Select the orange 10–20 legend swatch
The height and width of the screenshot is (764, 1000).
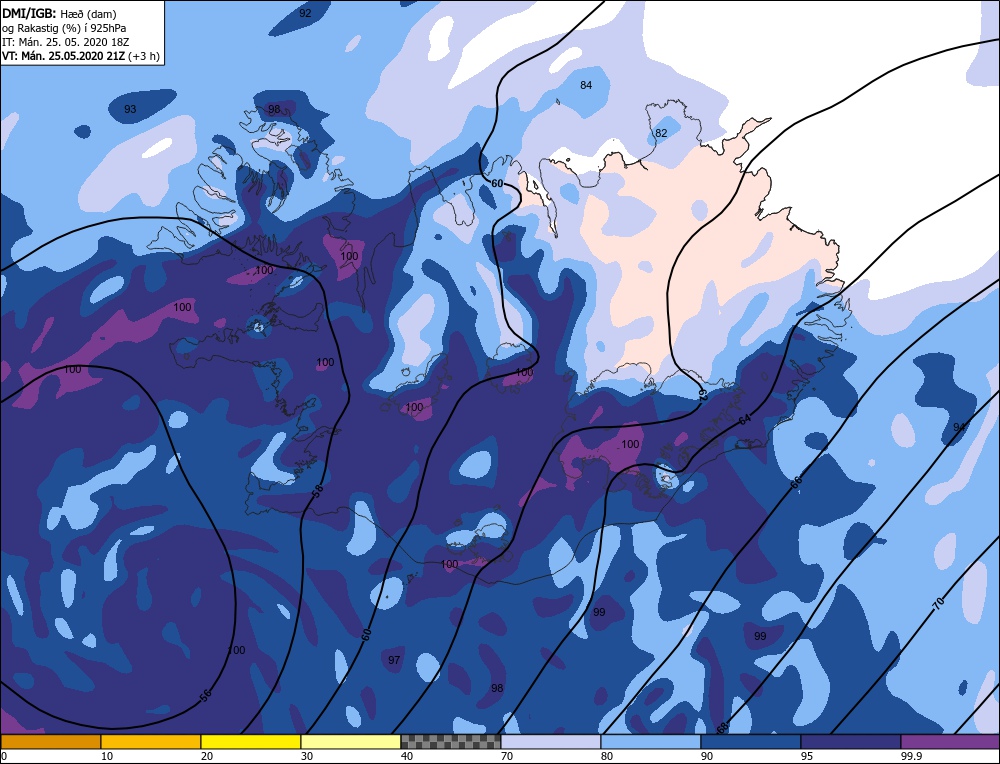(x=151, y=742)
